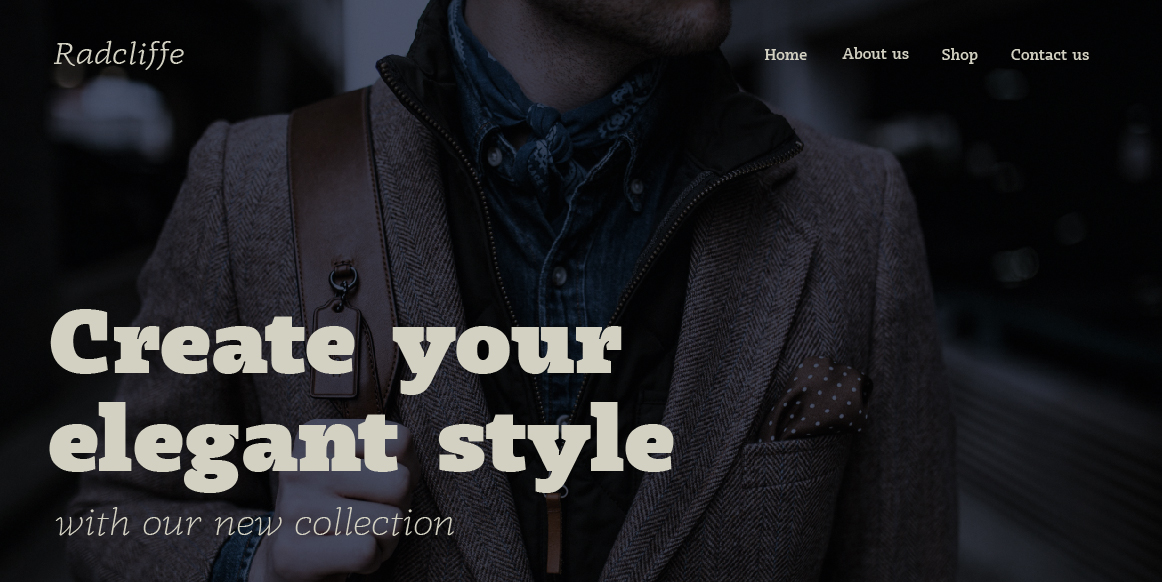Open the About us page

(x=875, y=54)
